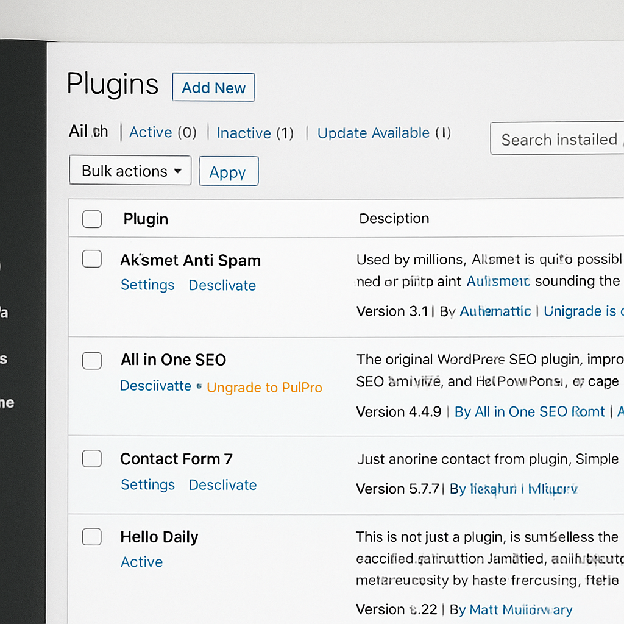The width and height of the screenshot is (624, 624).
Task: Focus the Search installed plugins field
Action: click(557, 139)
